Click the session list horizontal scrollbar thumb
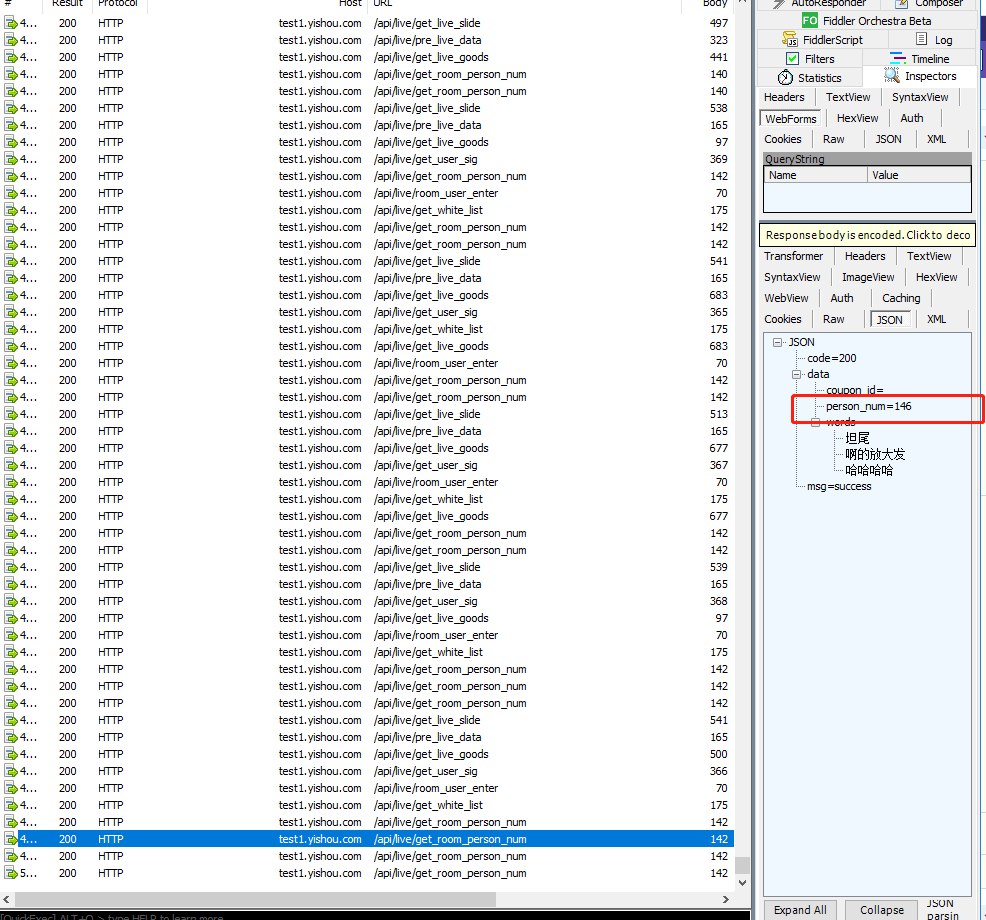The height and width of the screenshot is (920, 986). [255, 899]
